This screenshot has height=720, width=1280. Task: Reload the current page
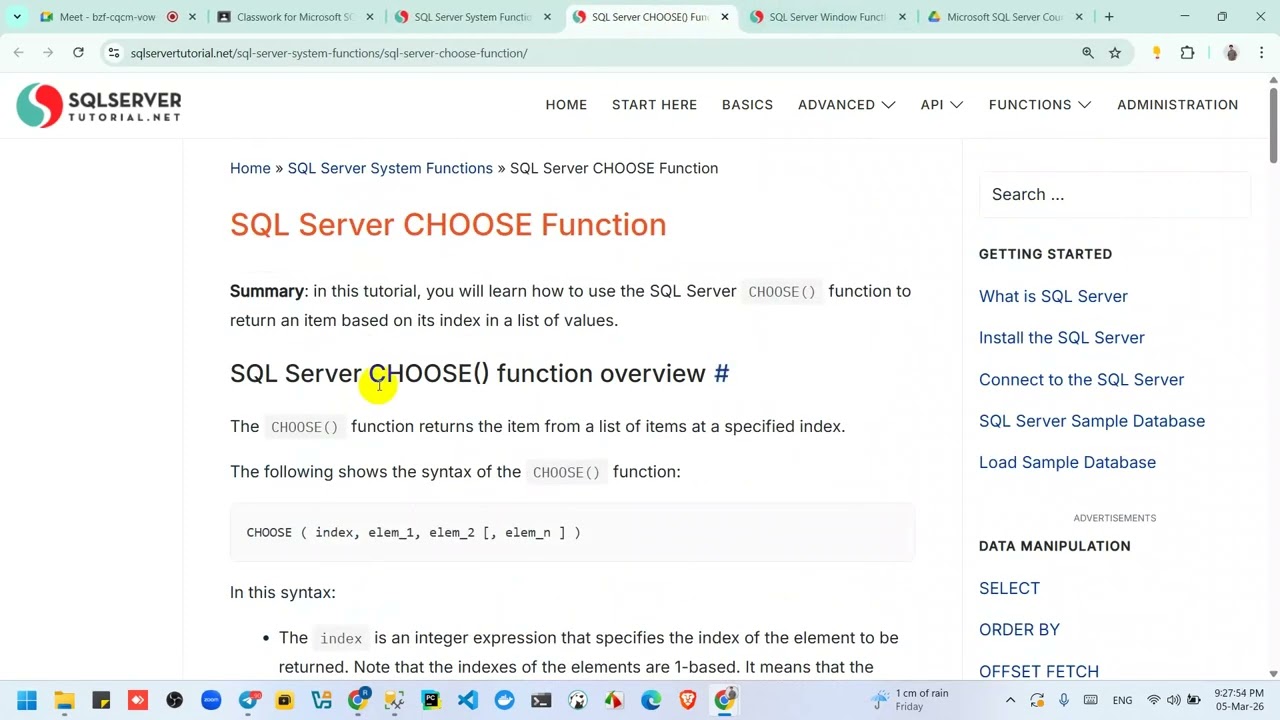[78, 53]
